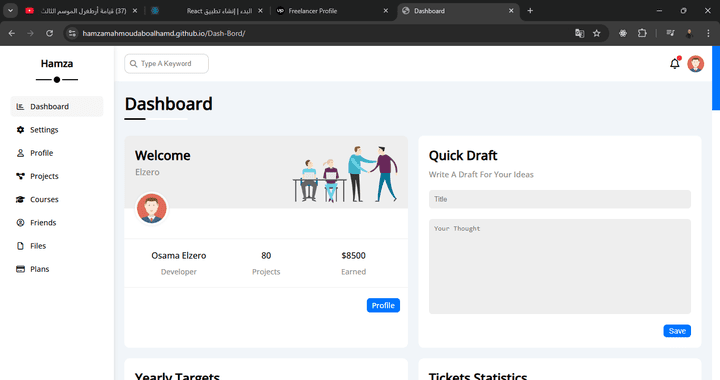Click the translate page icon

click(579, 33)
